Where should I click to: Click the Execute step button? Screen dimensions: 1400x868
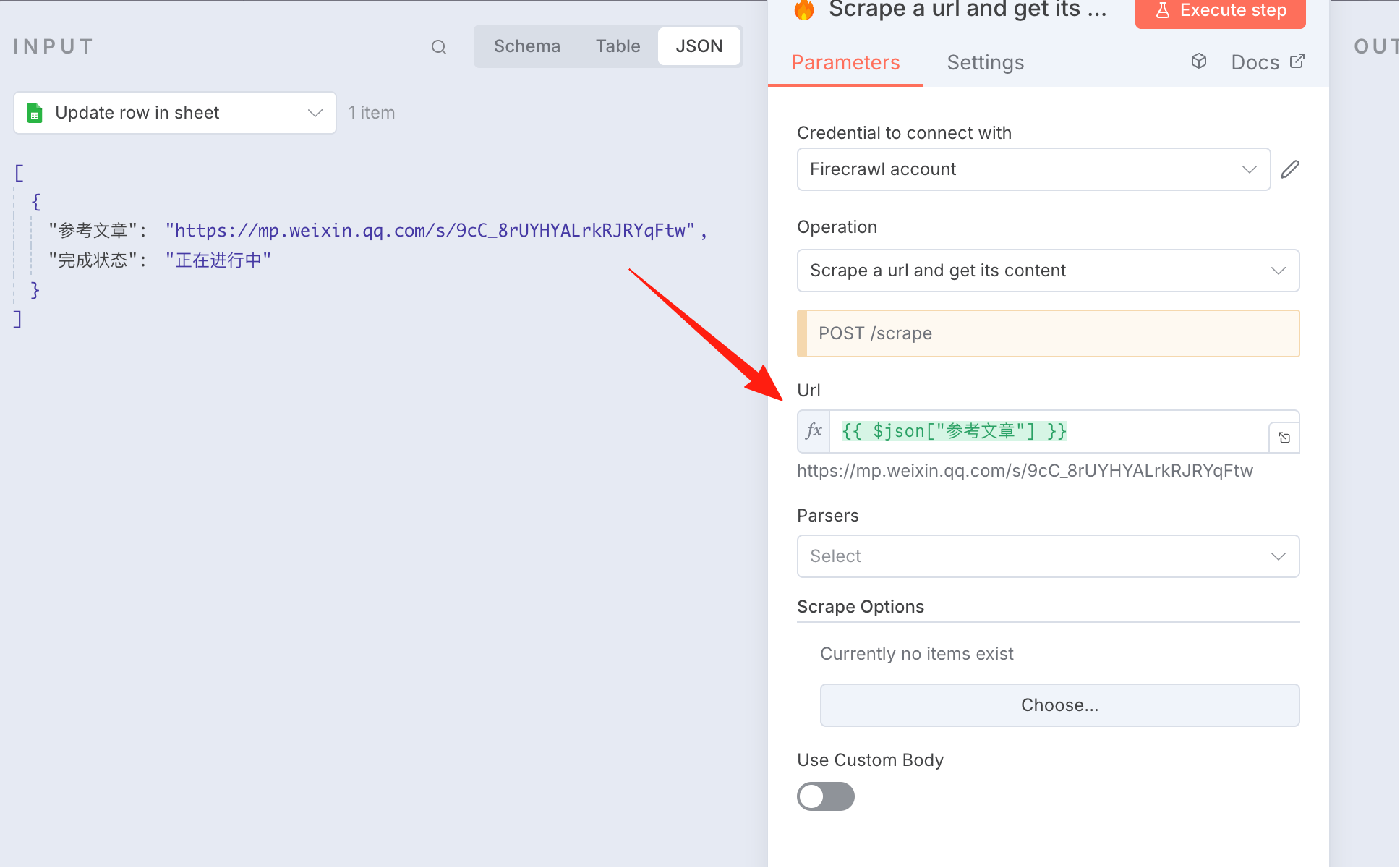pos(1220,11)
